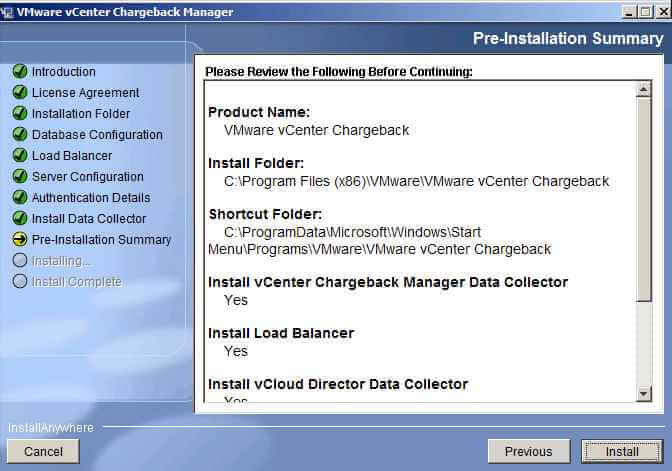
Task: Click the C:\Program Files (x86) install path
Action: 416,181
